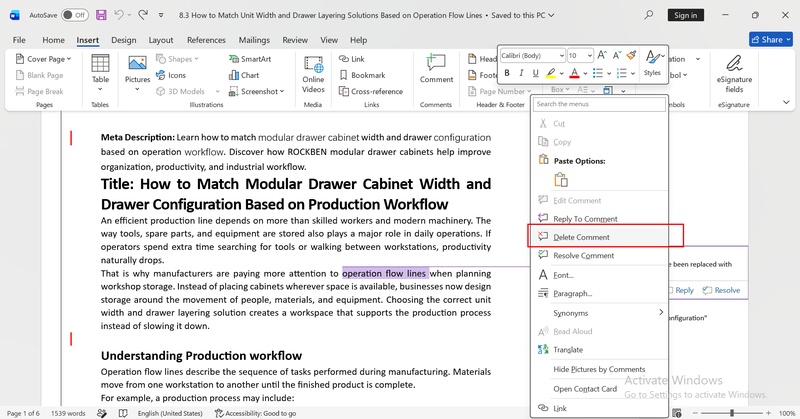Click Resolve link in the comment box
Viewport: 800px width, 419px height.
(721, 290)
